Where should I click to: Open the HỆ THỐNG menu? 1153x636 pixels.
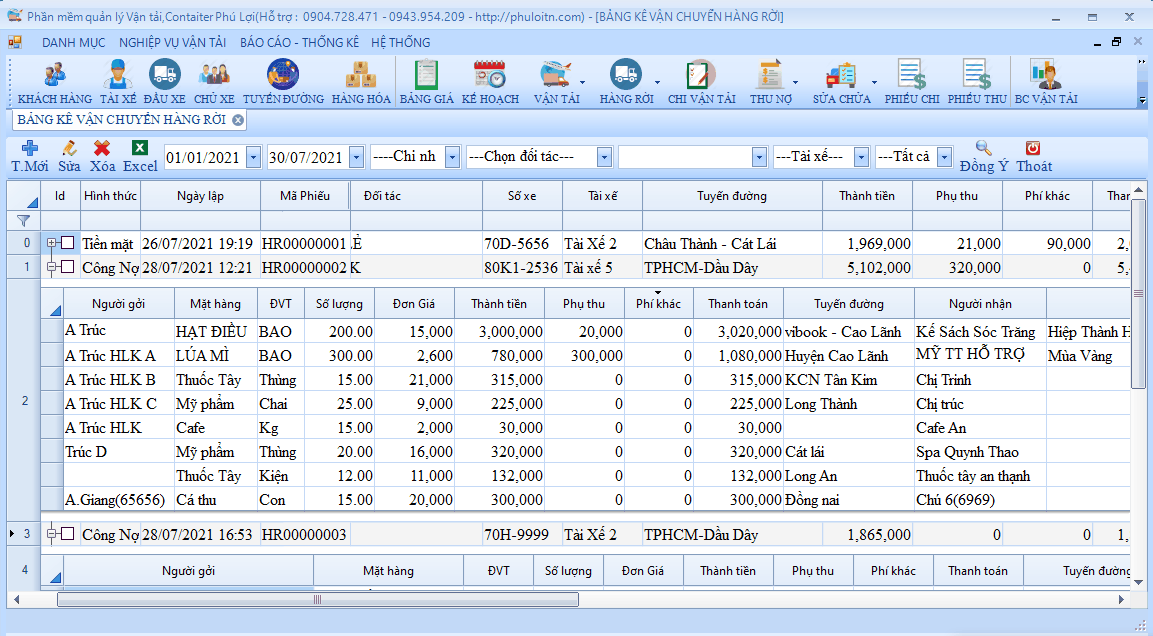tap(401, 43)
